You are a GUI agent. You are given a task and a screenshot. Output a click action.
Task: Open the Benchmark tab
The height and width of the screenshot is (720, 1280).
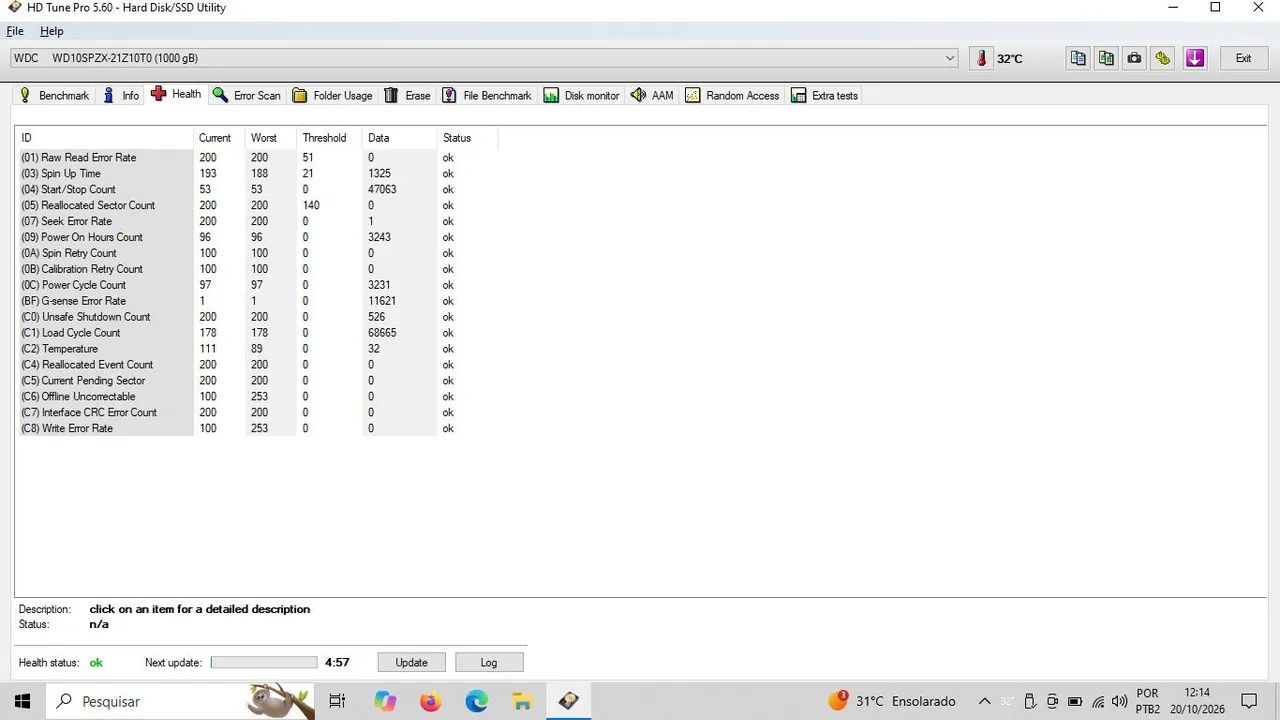(x=54, y=95)
